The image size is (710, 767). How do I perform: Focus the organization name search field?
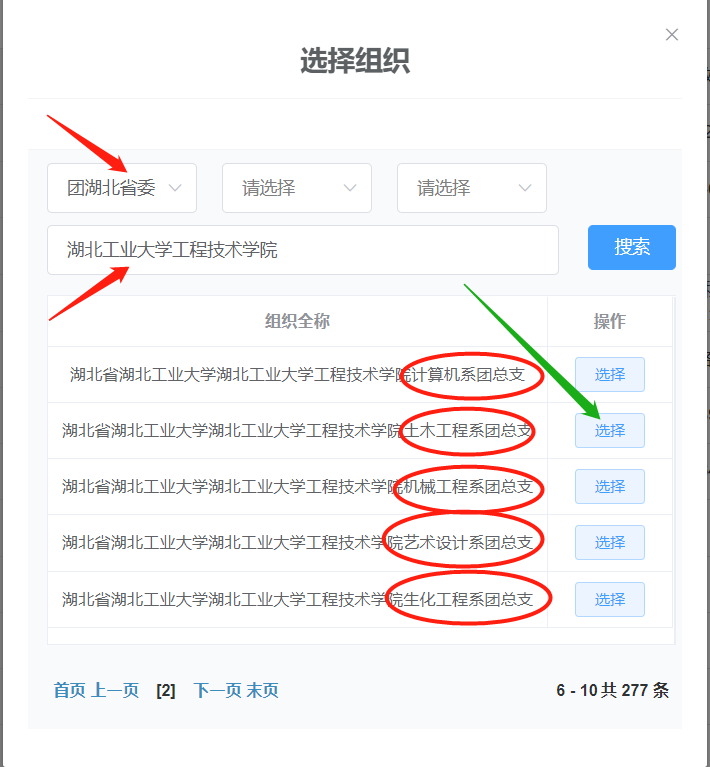pyautogui.click(x=302, y=250)
